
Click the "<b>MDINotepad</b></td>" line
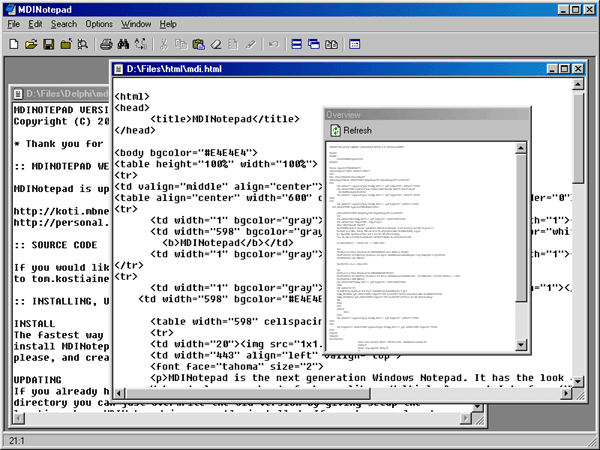click(228, 243)
